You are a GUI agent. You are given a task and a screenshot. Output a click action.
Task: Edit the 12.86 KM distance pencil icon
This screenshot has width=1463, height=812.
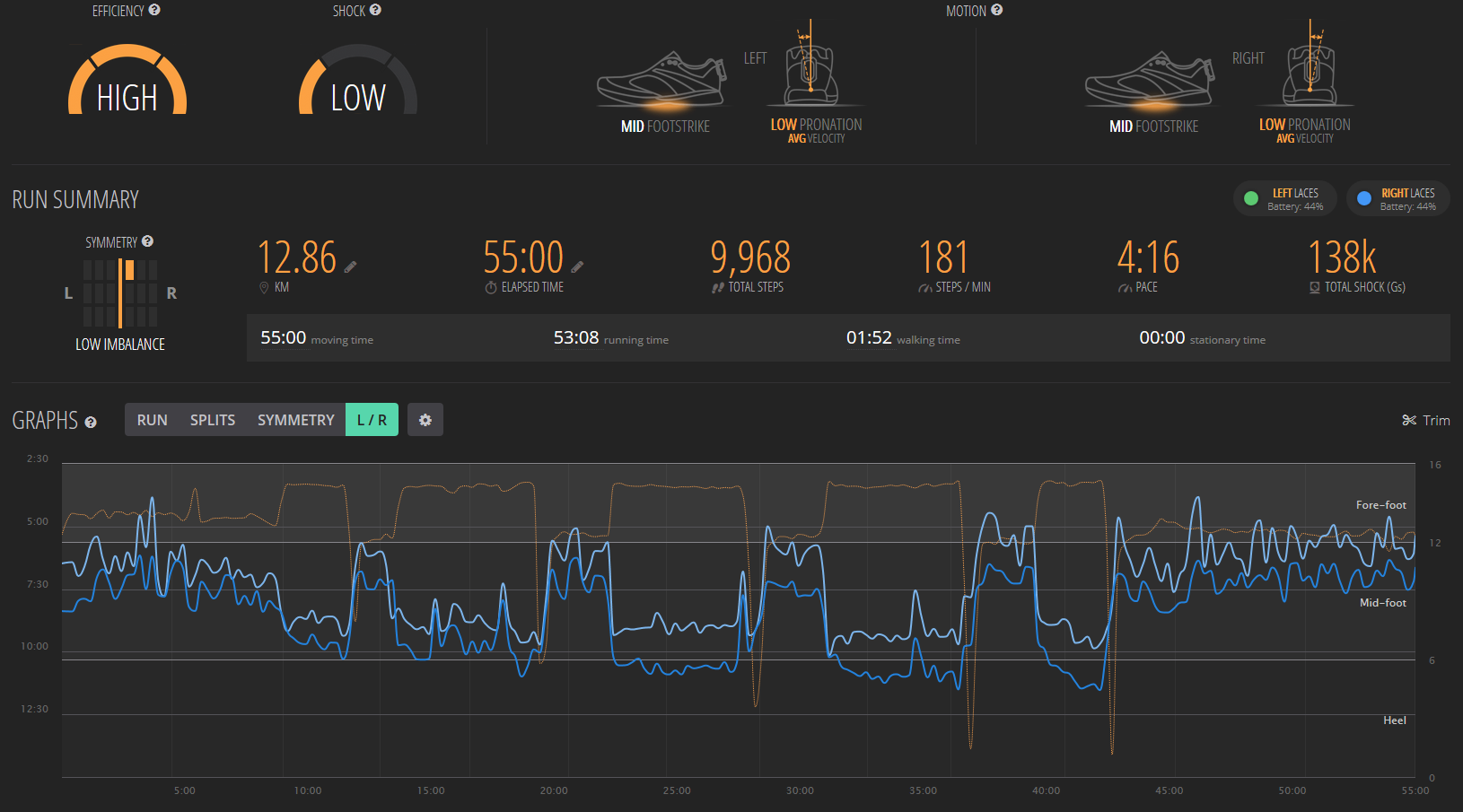[350, 266]
